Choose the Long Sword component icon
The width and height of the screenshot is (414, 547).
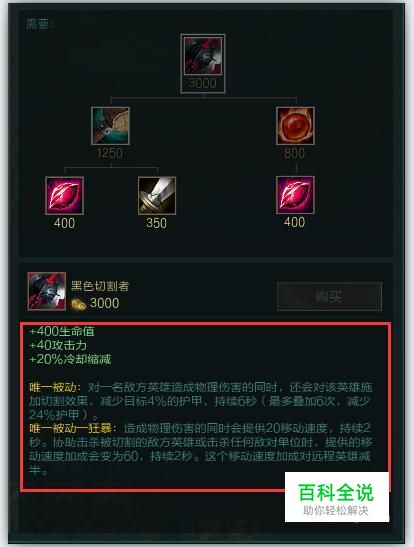[x=157, y=195]
